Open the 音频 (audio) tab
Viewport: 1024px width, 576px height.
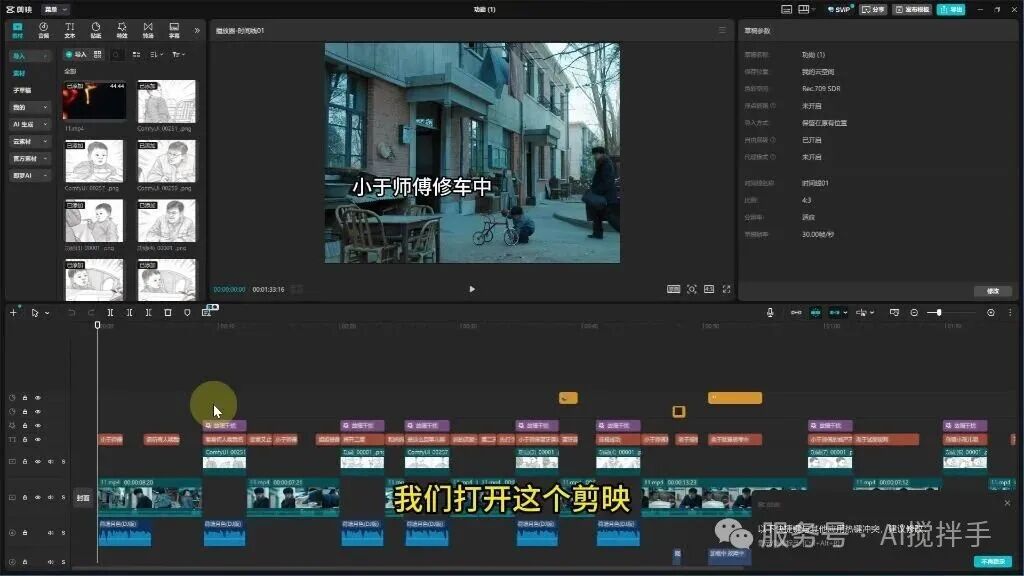[44, 30]
